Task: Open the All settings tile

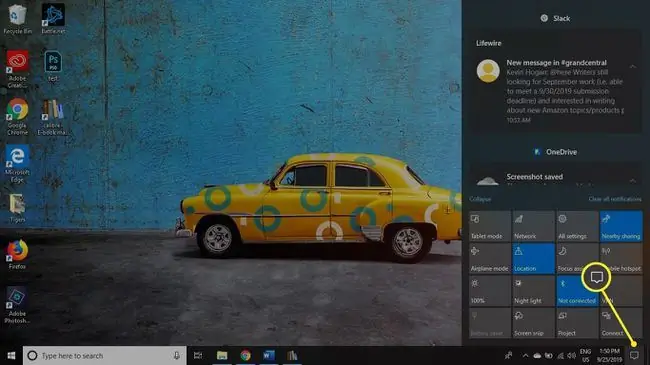Action: pos(577,226)
